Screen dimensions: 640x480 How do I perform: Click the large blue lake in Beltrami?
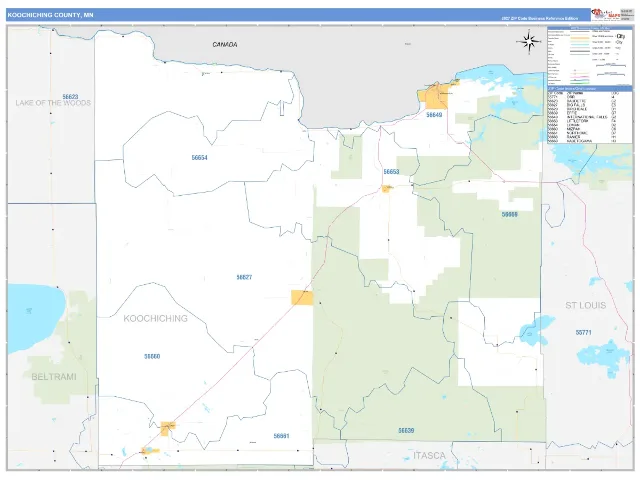[x=34, y=318]
